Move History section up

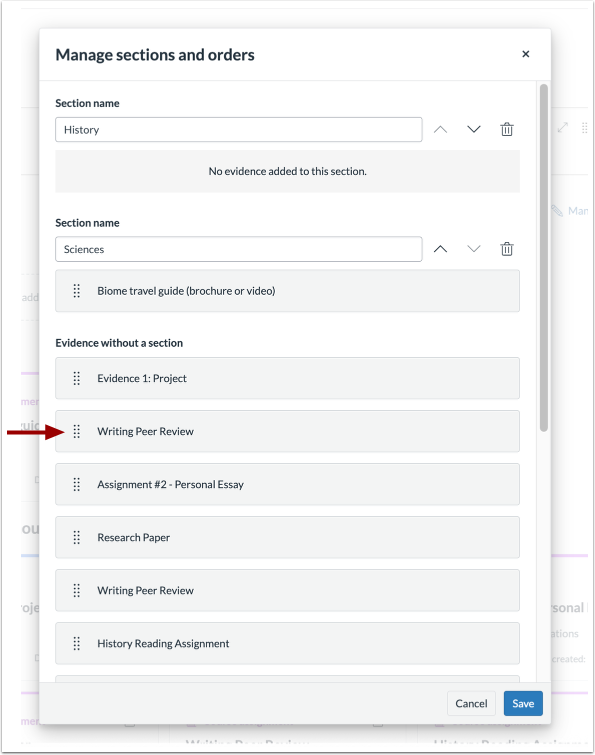[x=440, y=130]
